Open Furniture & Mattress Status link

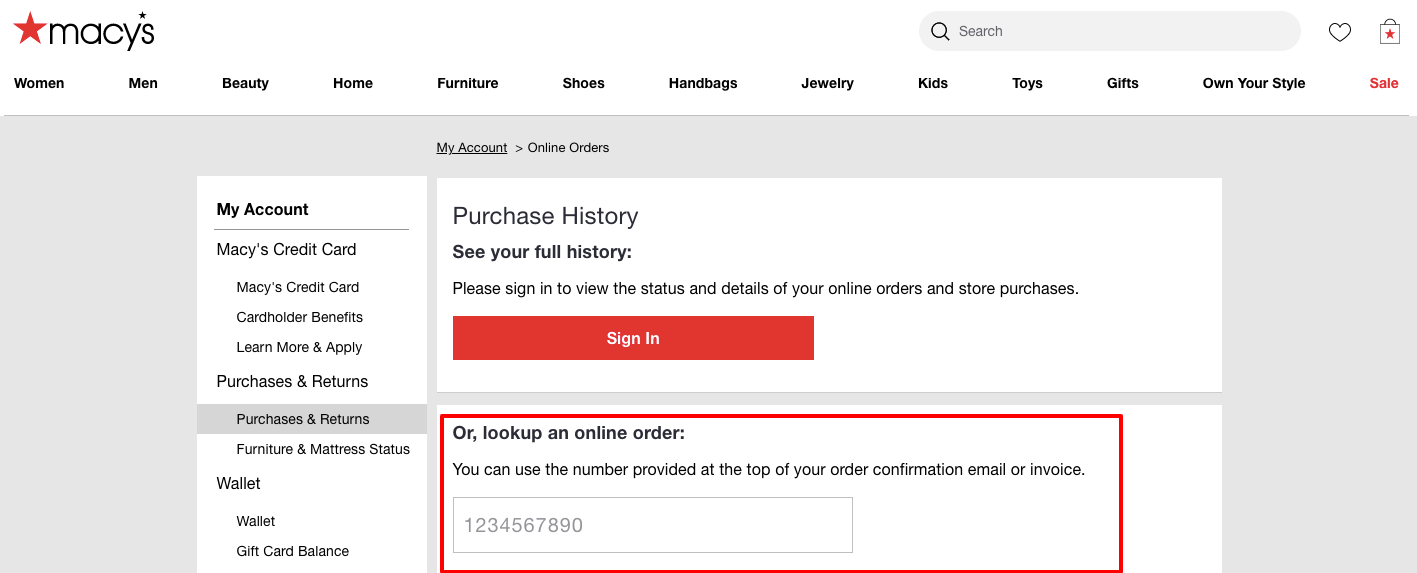[323, 449]
